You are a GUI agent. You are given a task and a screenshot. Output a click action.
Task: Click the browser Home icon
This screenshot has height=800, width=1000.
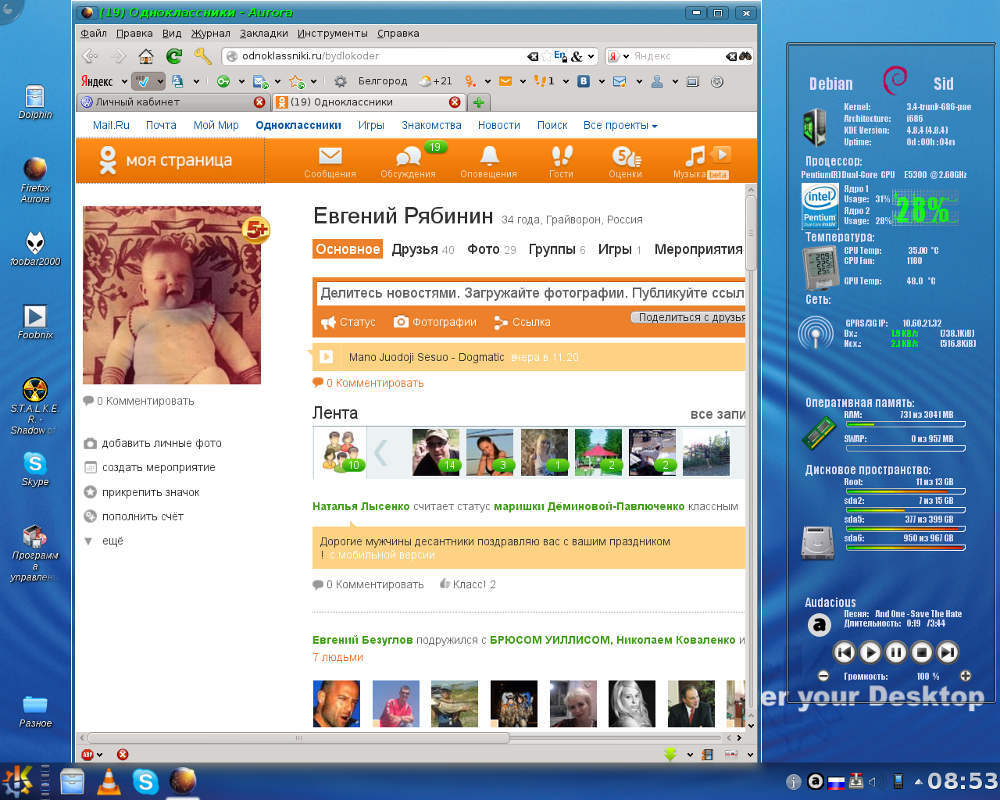point(146,56)
